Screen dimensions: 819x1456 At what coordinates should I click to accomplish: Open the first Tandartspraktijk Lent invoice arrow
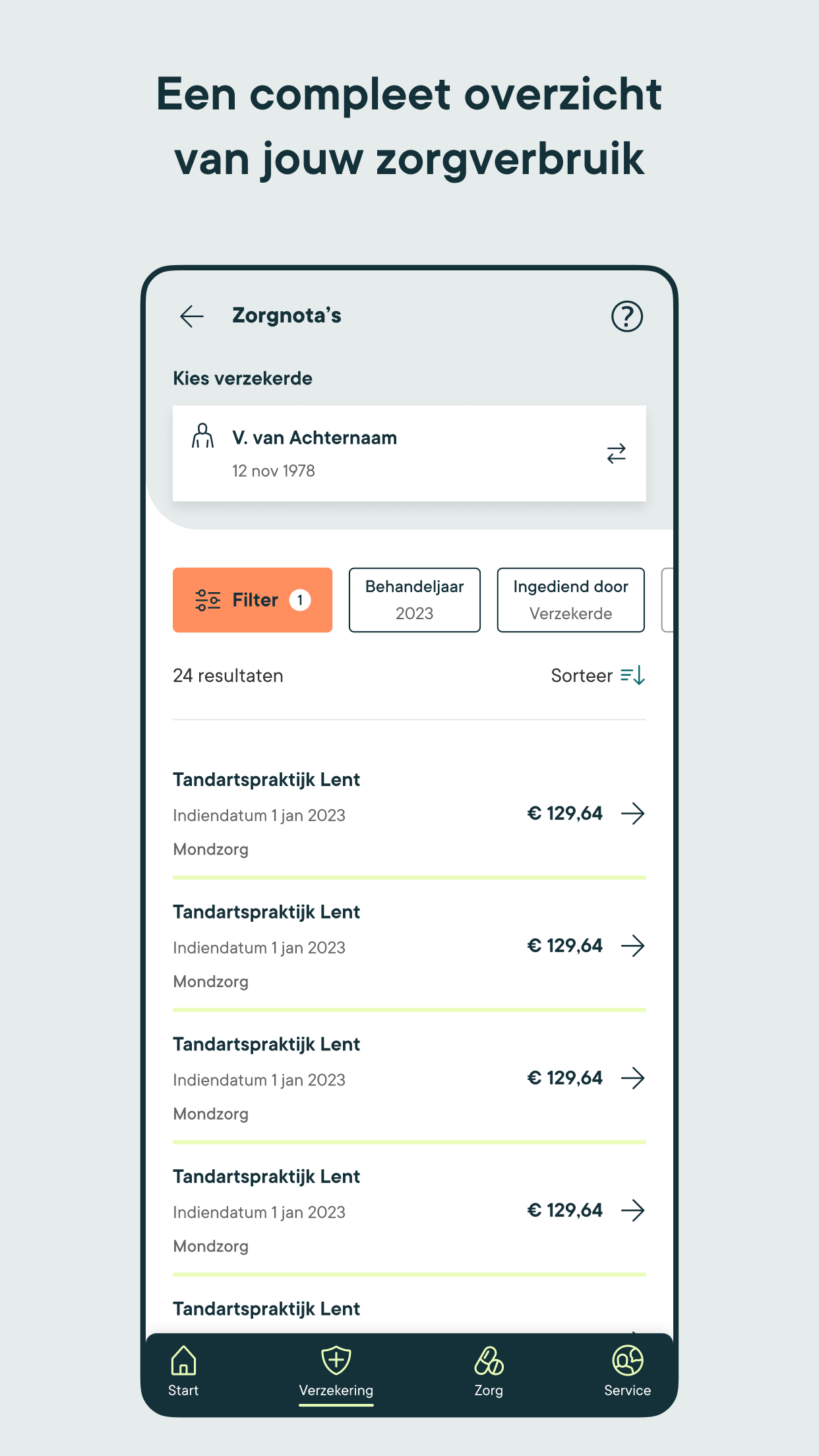(x=633, y=814)
